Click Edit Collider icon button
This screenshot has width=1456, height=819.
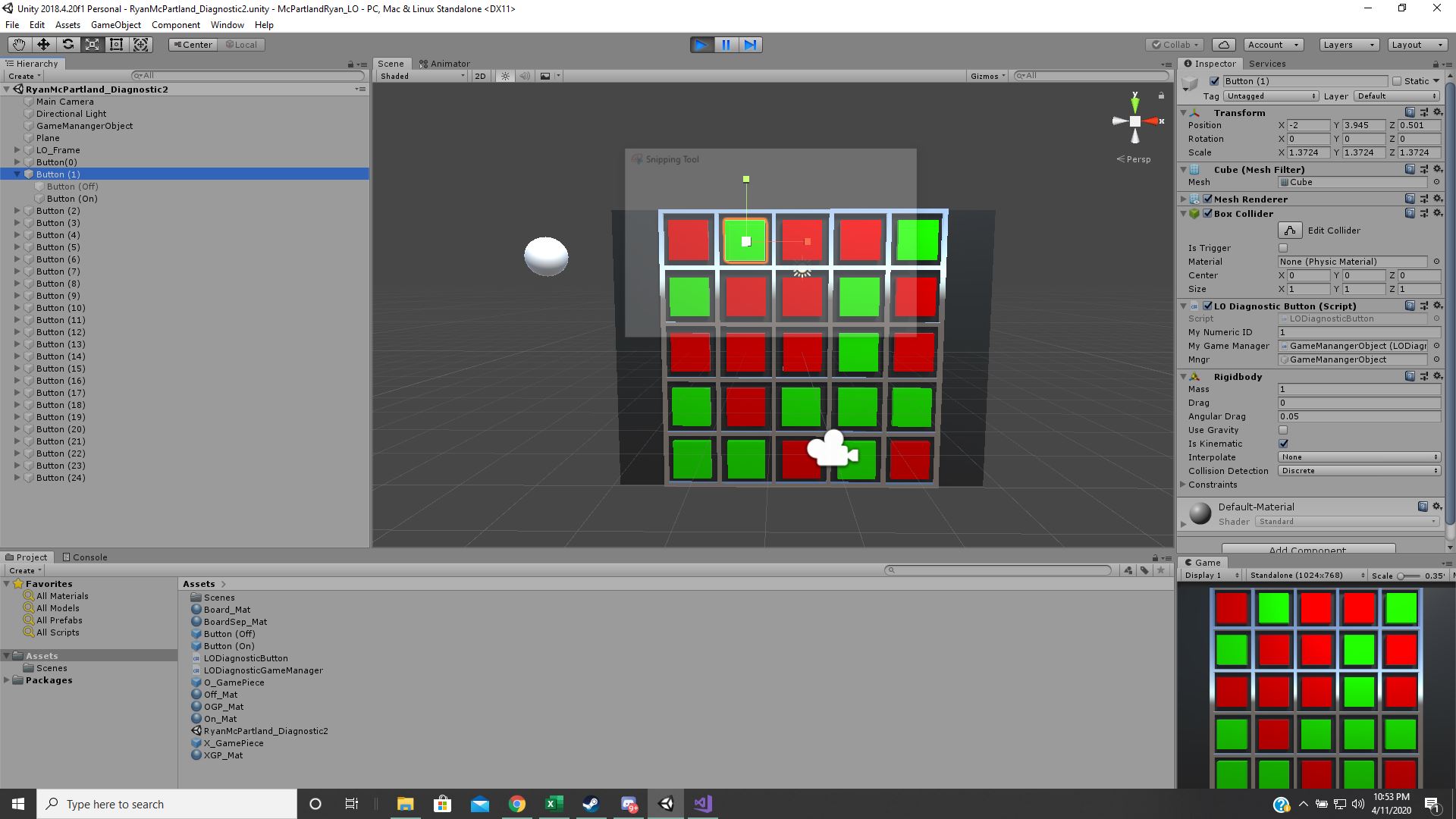click(x=1290, y=231)
